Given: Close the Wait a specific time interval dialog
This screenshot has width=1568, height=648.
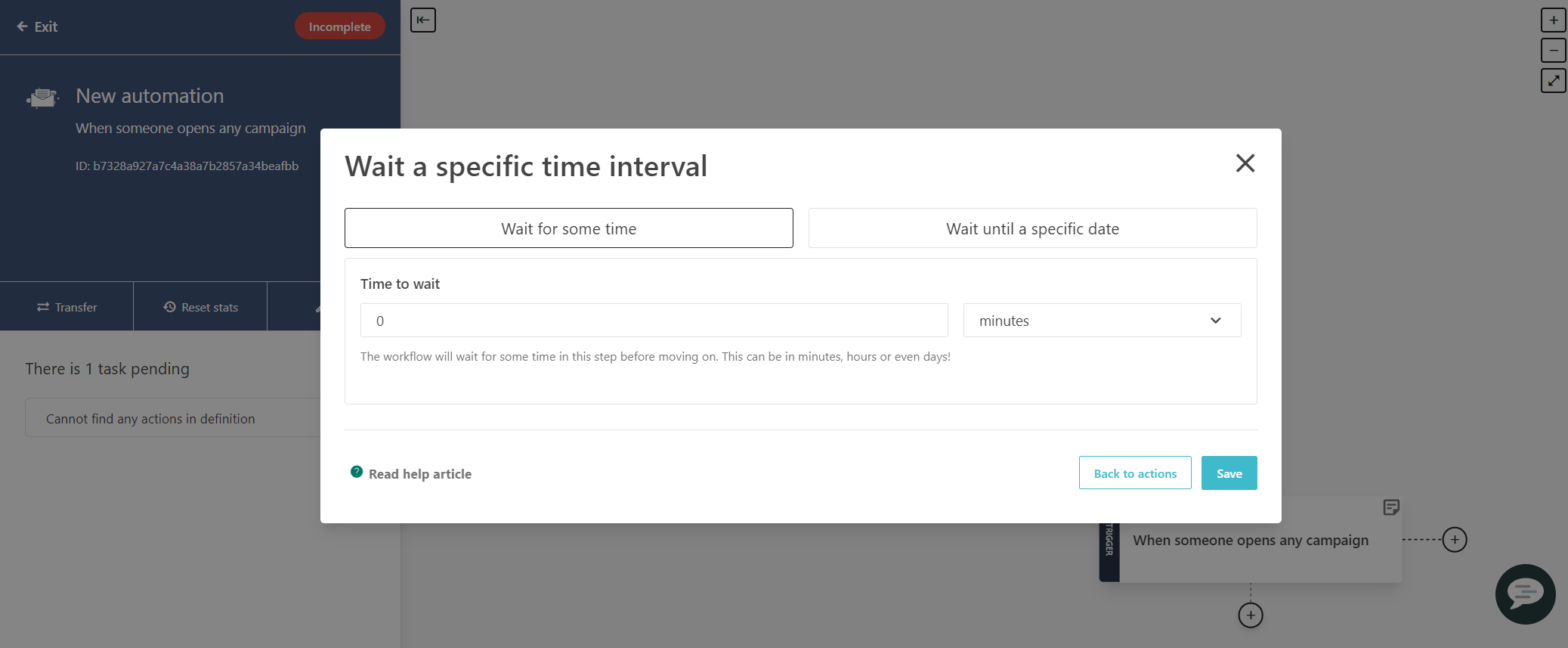Looking at the screenshot, I should click(1245, 163).
